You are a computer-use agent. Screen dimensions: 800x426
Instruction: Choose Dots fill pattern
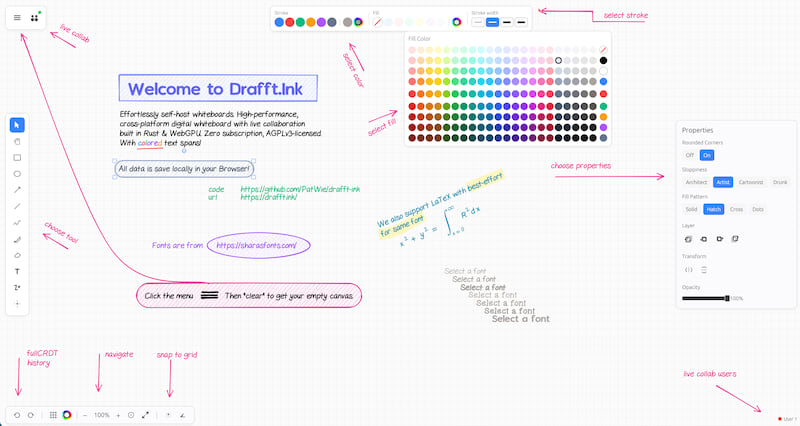click(758, 209)
